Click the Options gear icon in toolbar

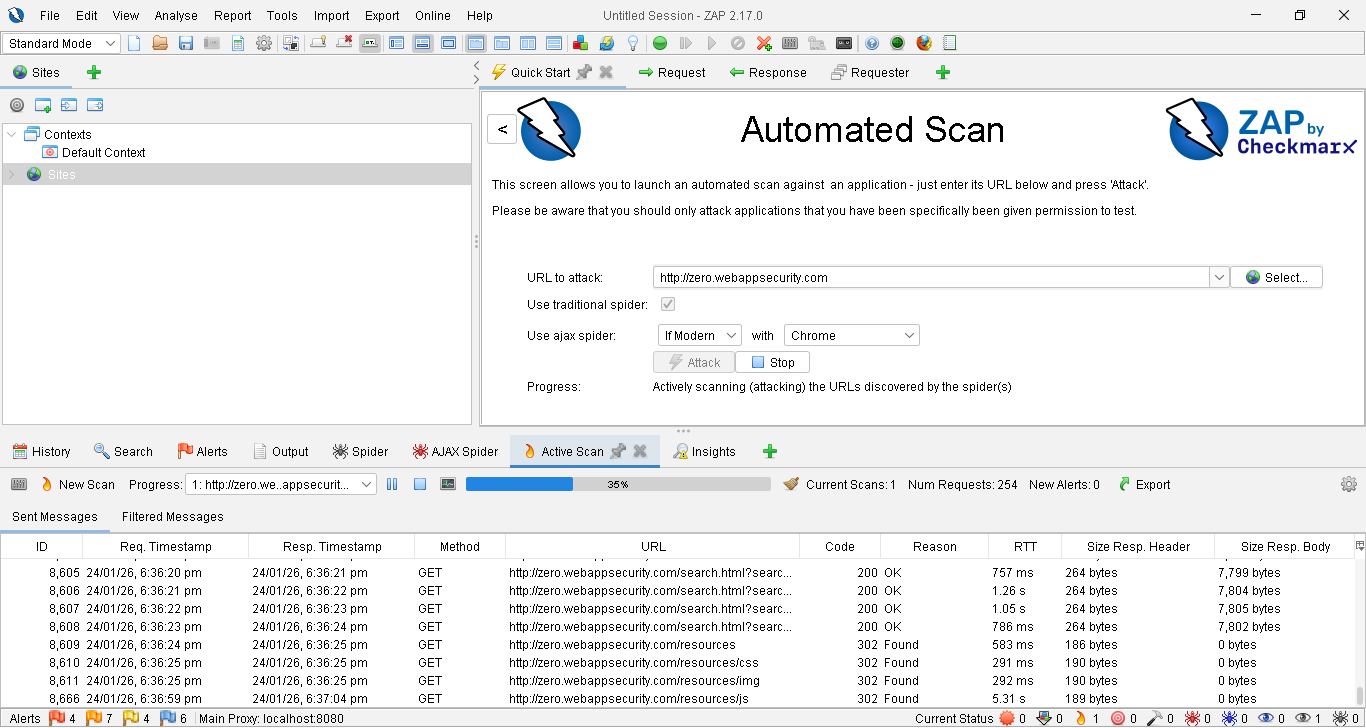pyautogui.click(x=264, y=43)
